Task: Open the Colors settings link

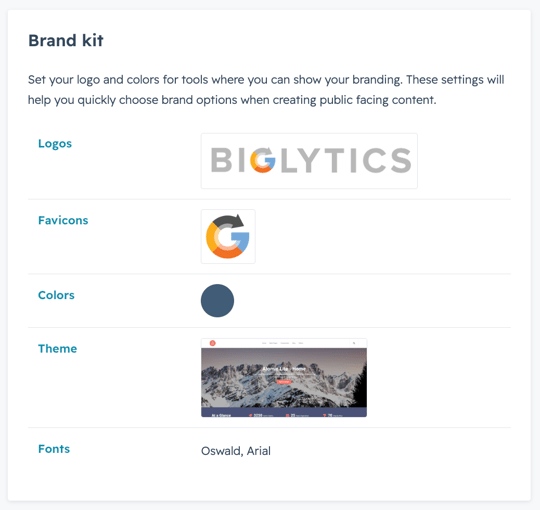Action: click(56, 295)
